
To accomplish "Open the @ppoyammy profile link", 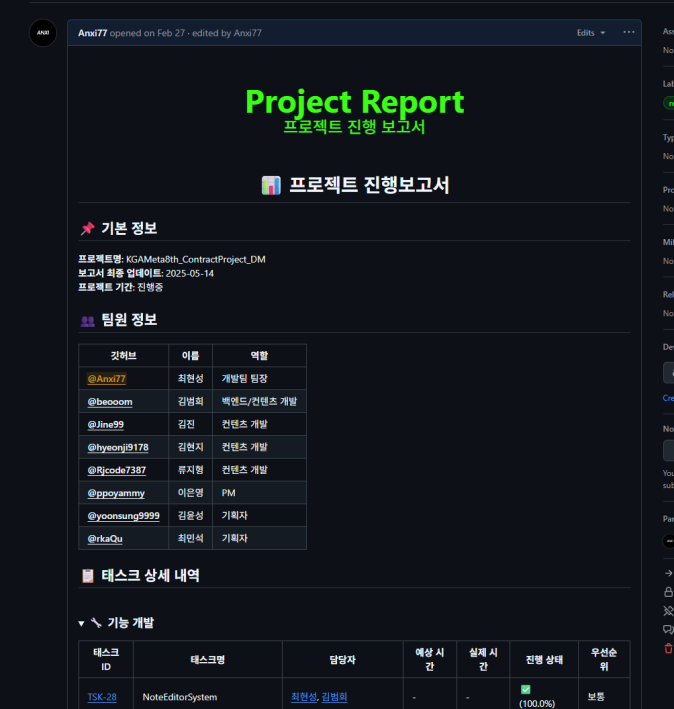I will click(116, 493).
